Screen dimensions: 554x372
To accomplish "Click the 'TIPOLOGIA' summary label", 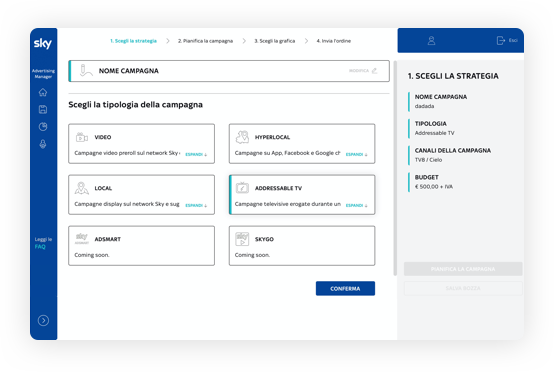I will [431, 124].
